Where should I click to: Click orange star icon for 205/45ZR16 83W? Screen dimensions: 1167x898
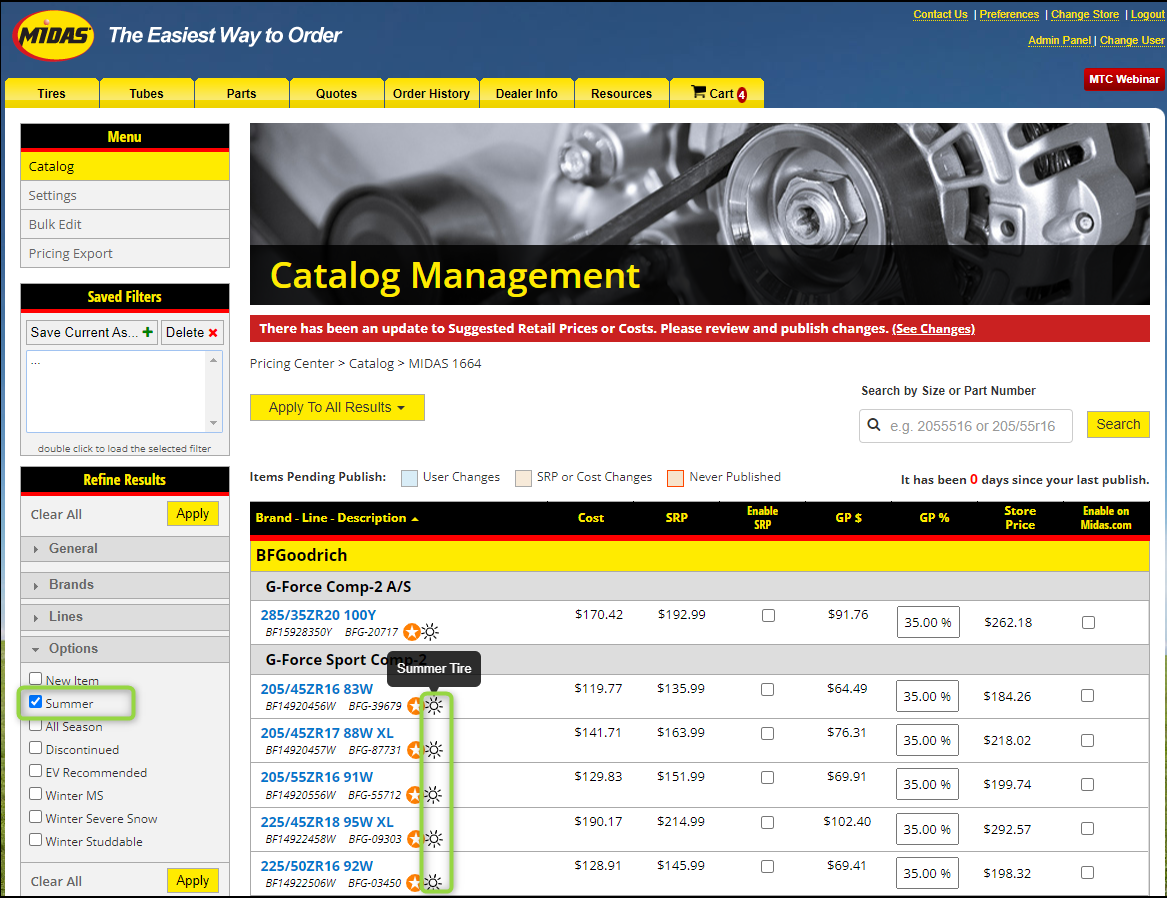(x=415, y=705)
